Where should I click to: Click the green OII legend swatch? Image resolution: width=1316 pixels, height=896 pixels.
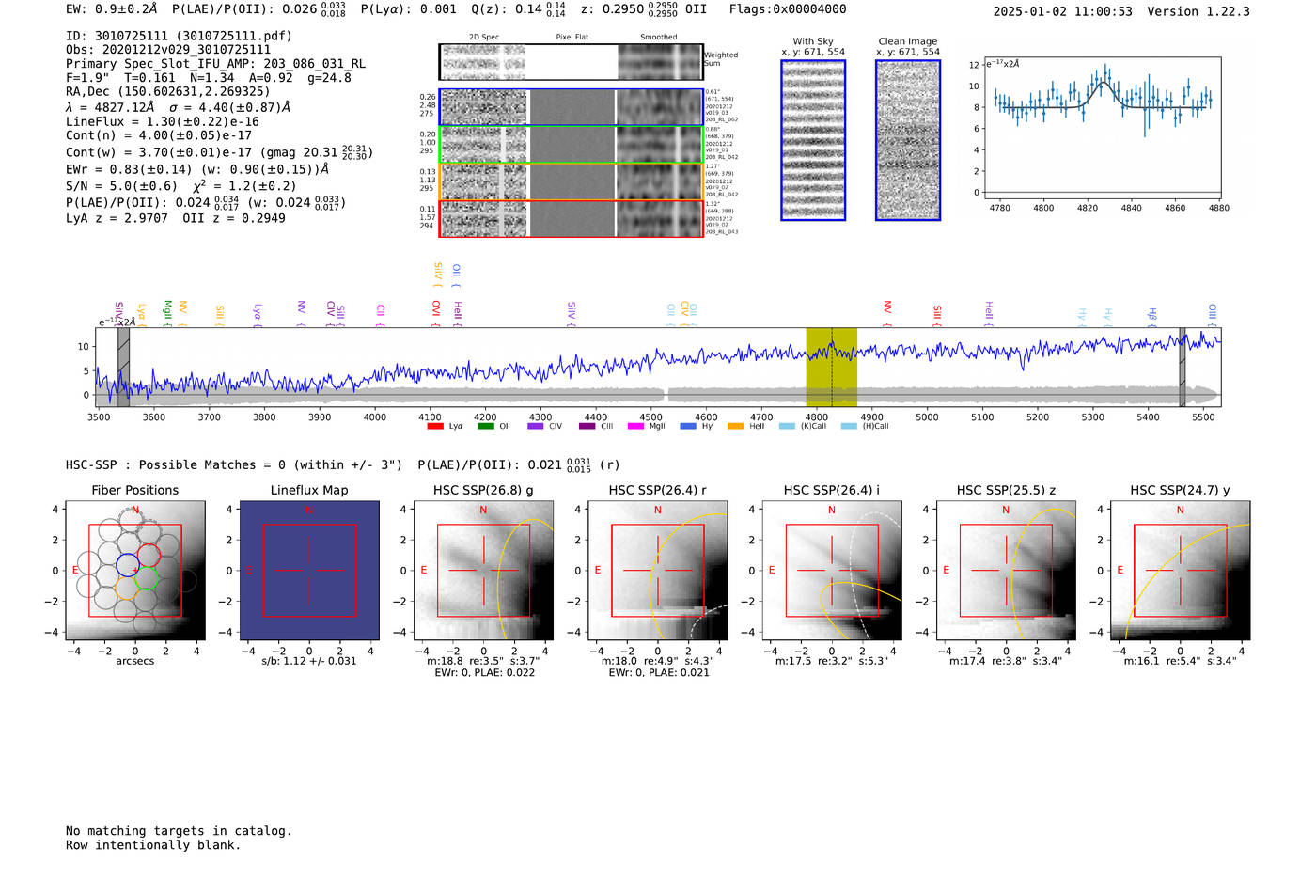[485, 427]
